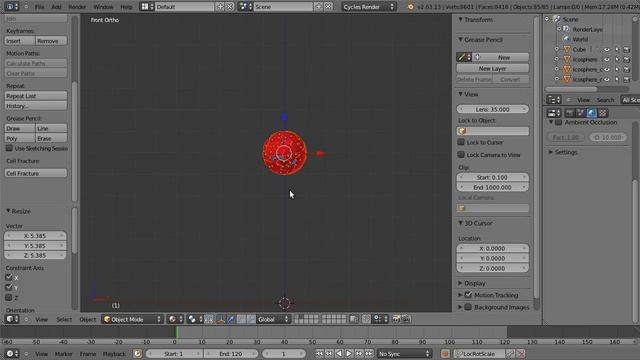This screenshot has height=360, width=640.
Task: Click the play animation button
Action: 349,354
